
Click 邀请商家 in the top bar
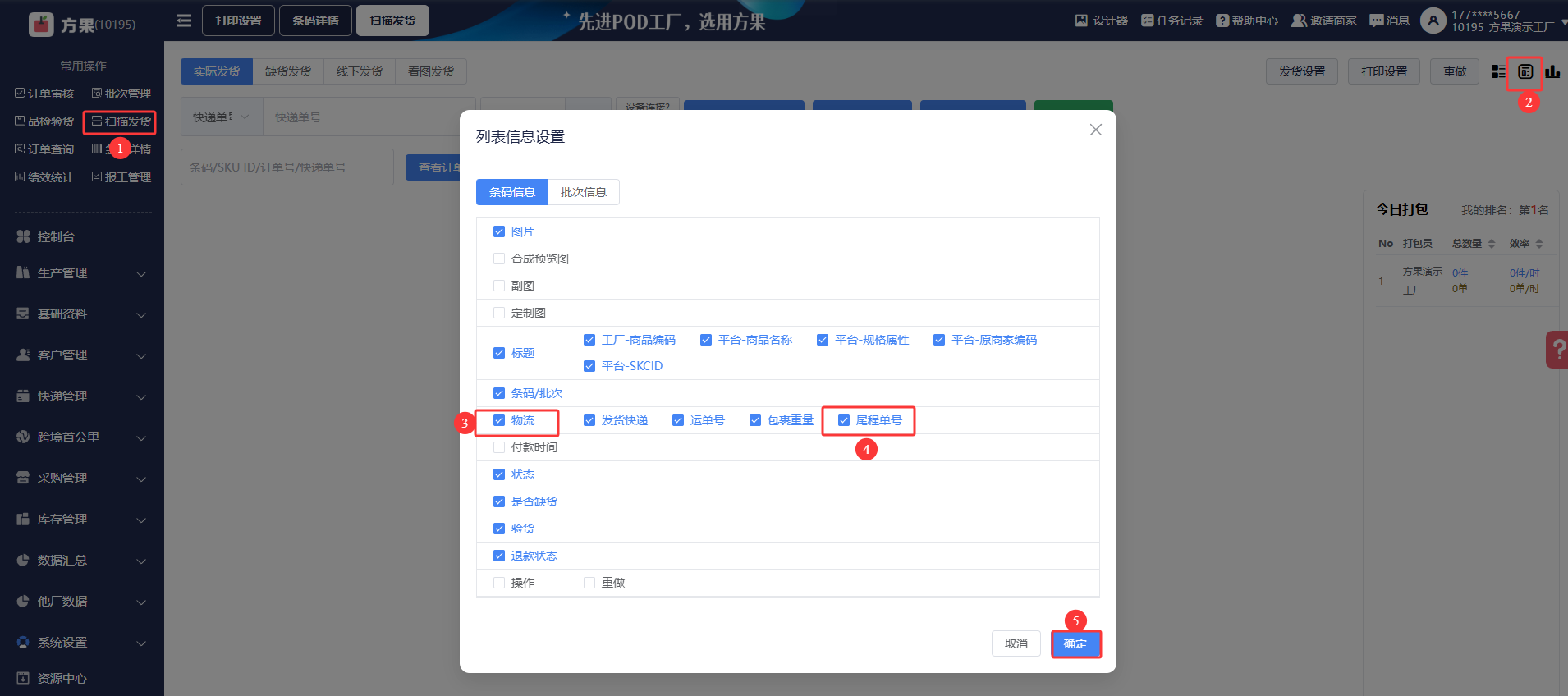point(1324,21)
